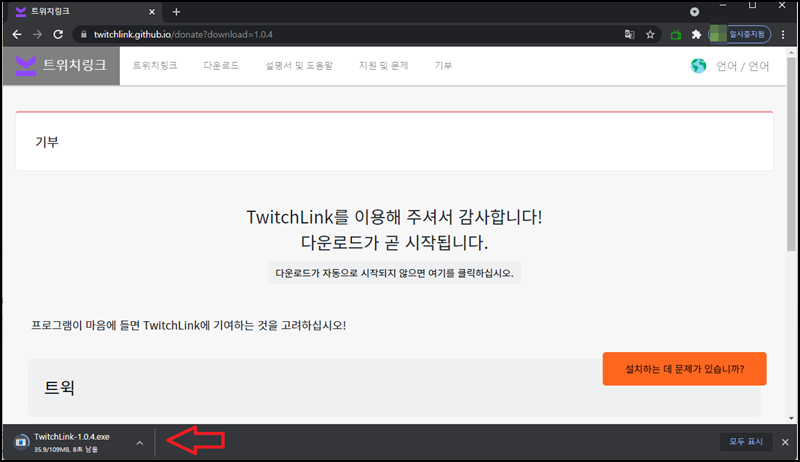This screenshot has height=462, width=800.
Task: Click the padlock site info icon
Action: click(83, 34)
